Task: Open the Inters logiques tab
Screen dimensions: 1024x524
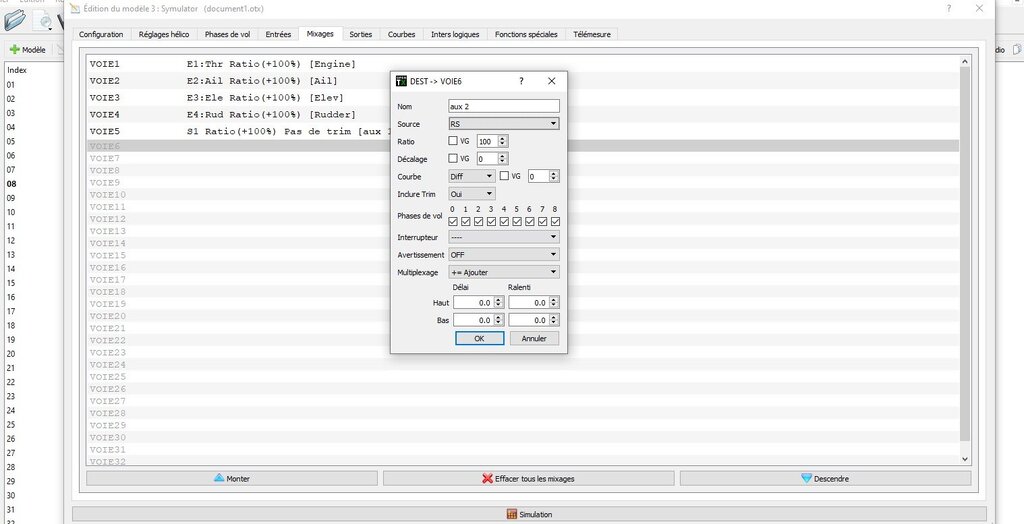Action: 455,34
